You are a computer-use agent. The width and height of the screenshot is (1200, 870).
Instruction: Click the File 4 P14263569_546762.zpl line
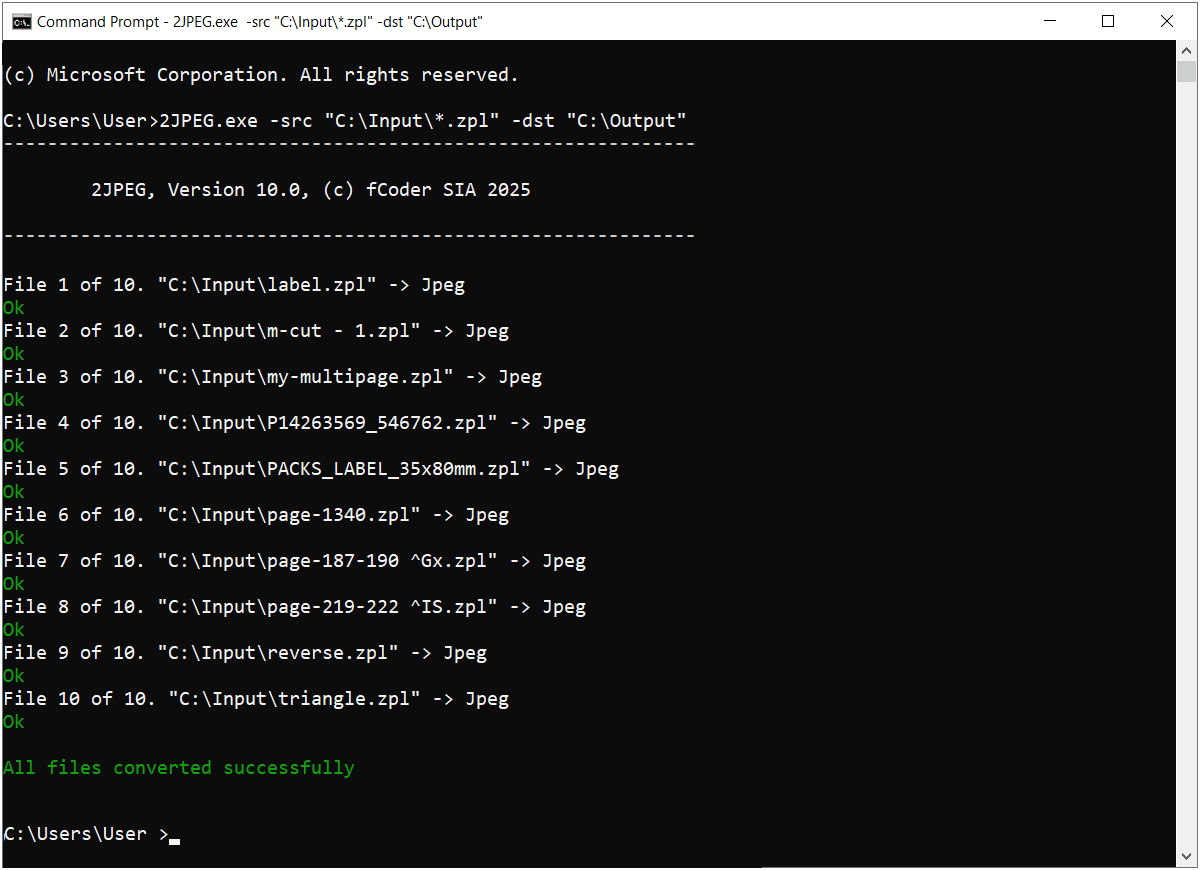click(x=295, y=423)
